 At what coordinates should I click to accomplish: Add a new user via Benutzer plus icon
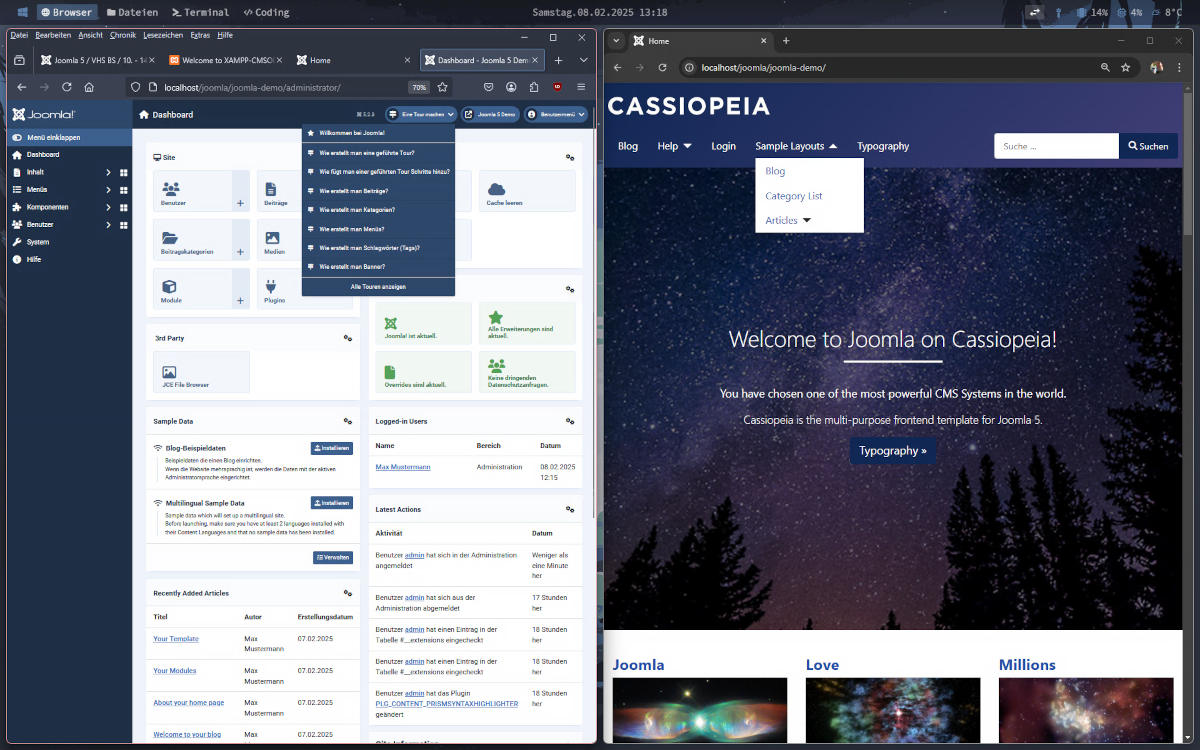[241, 203]
